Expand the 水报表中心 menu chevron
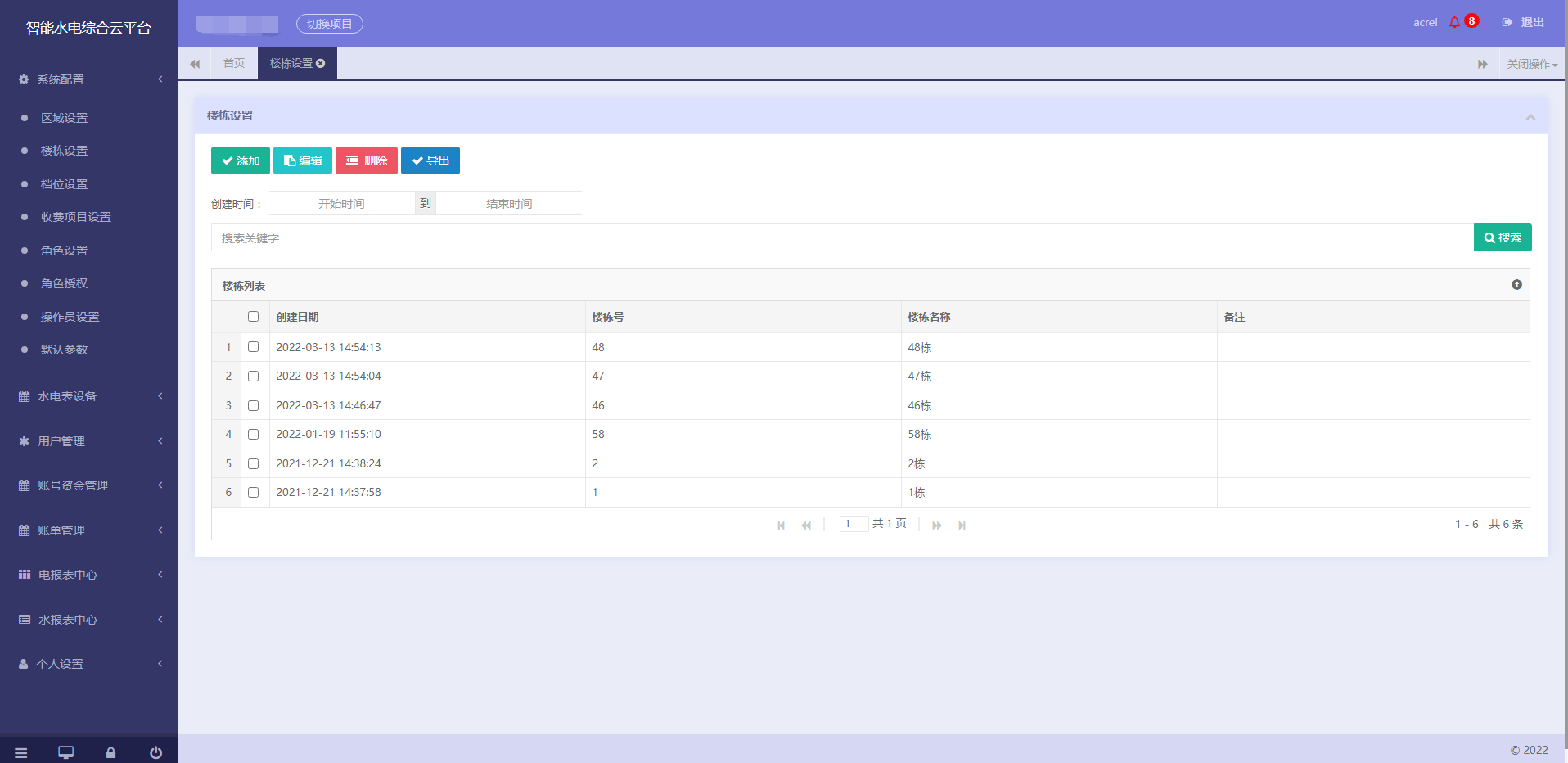Image resolution: width=1568 pixels, height=763 pixels. tap(160, 620)
